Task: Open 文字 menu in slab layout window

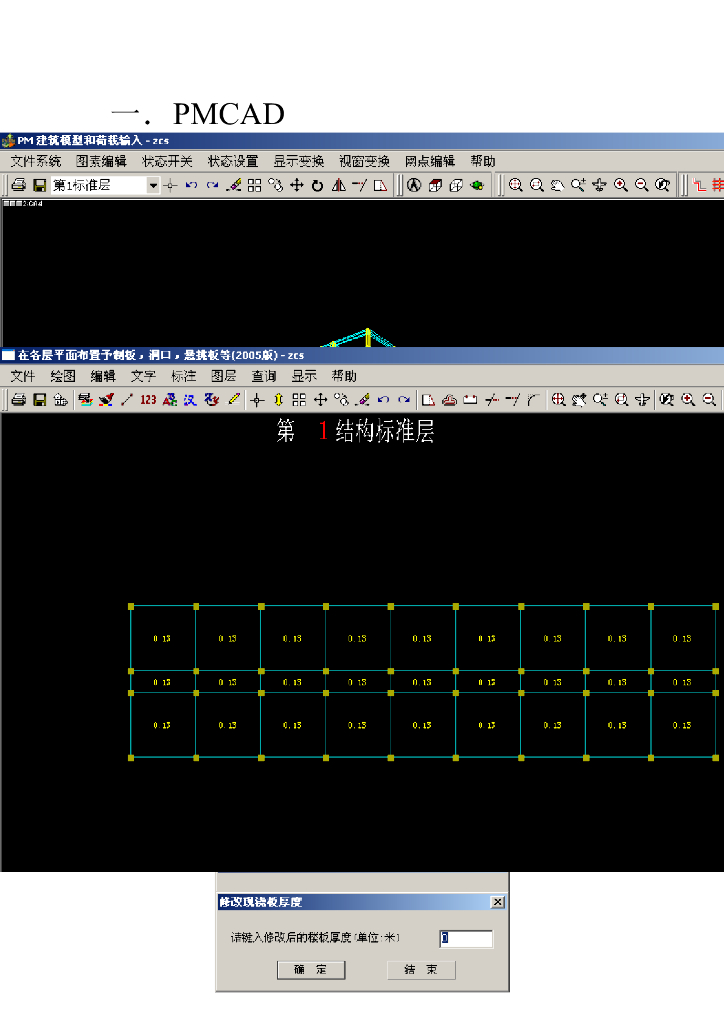Action: pyautogui.click(x=143, y=376)
